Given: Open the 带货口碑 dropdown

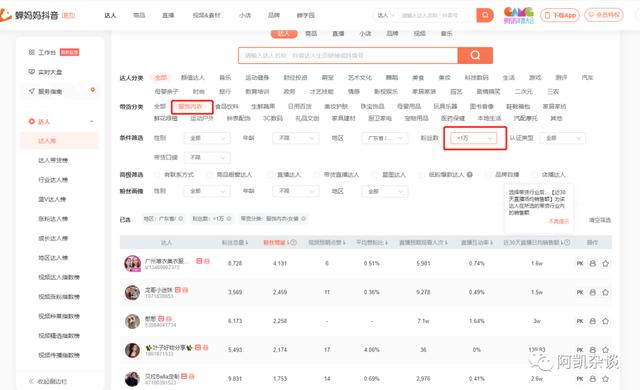Looking at the screenshot, I should [207, 157].
